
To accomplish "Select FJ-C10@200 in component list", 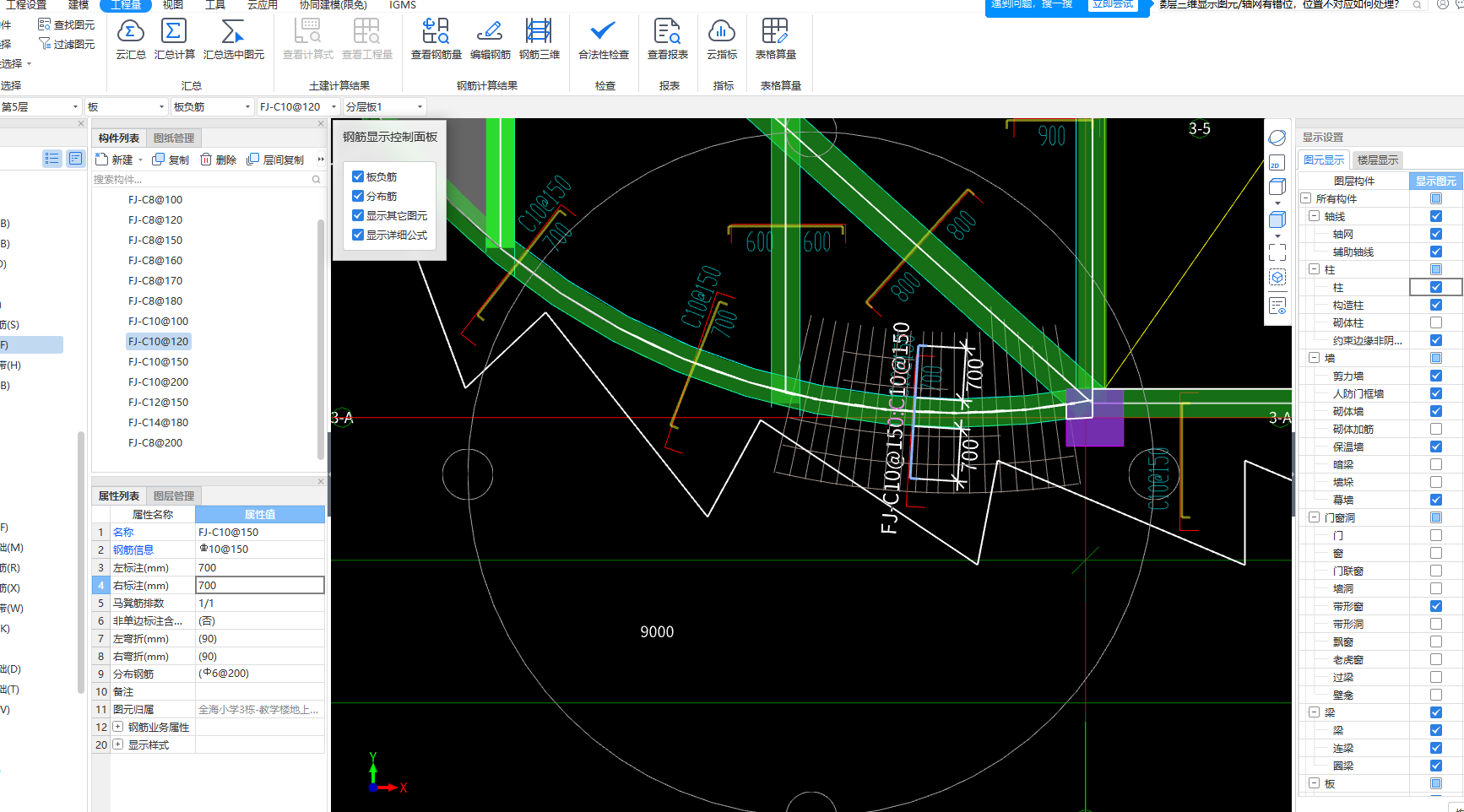I will click(159, 382).
